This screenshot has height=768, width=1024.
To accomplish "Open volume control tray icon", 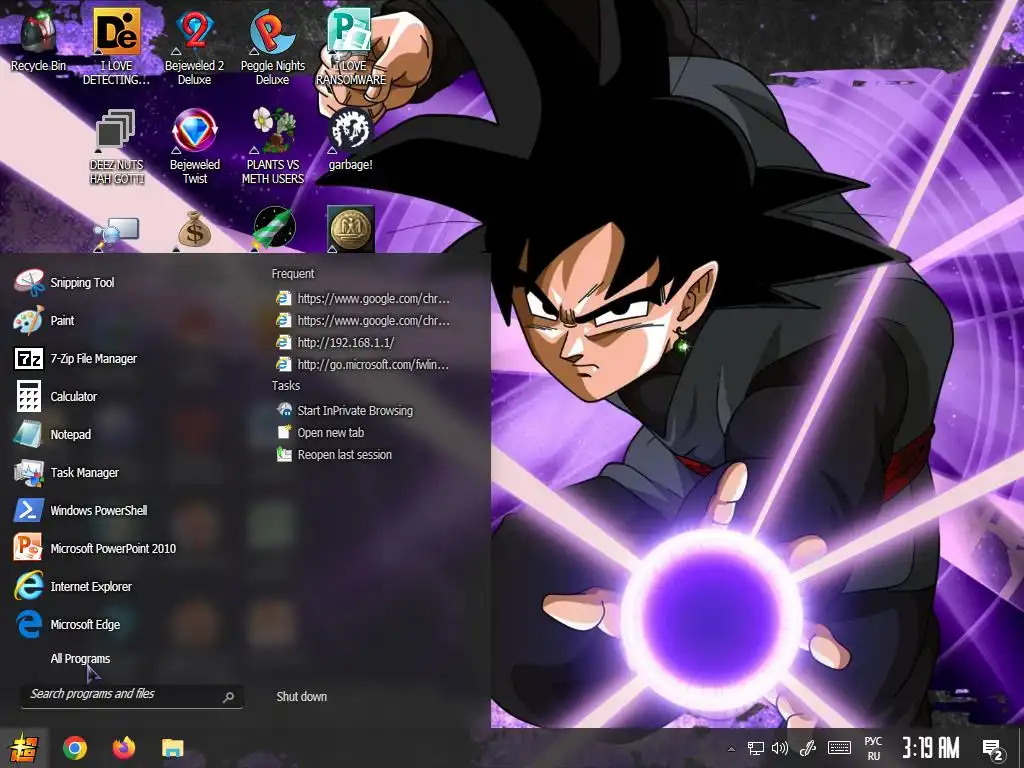I will click(x=780, y=748).
